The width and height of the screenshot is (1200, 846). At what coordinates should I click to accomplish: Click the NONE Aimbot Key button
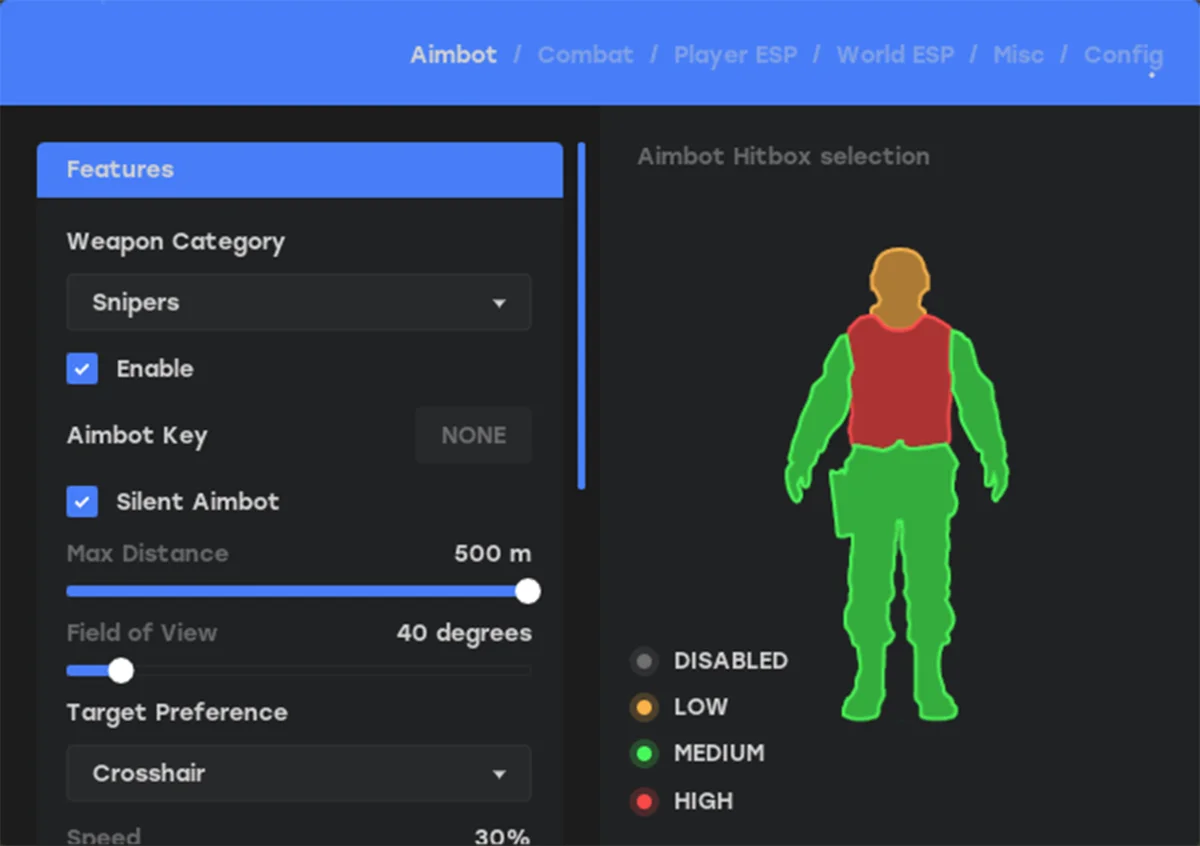click(474, 435)
